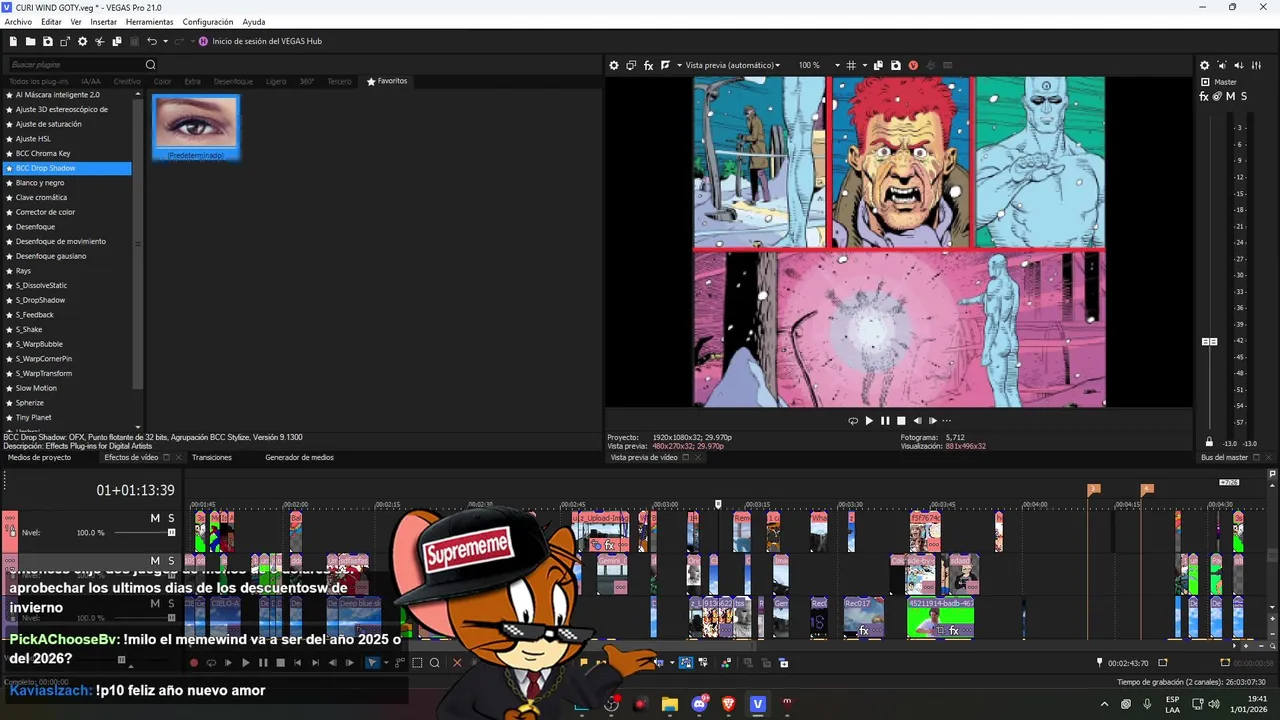Undo the last action
The height and width of the screenshot is (720, 1280).
coord(152,41)
